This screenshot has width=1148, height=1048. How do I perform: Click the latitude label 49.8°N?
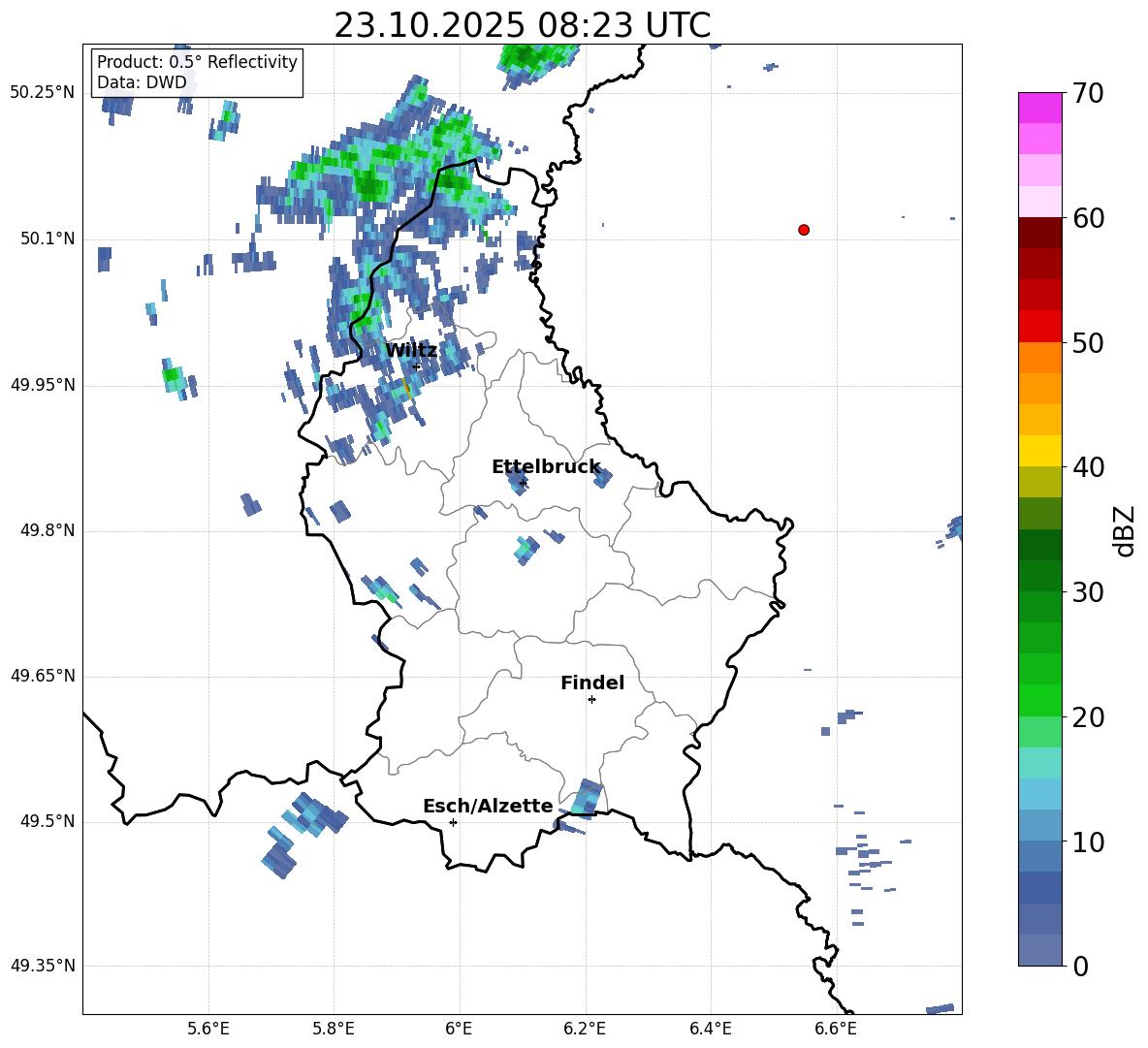coord(48,530)
